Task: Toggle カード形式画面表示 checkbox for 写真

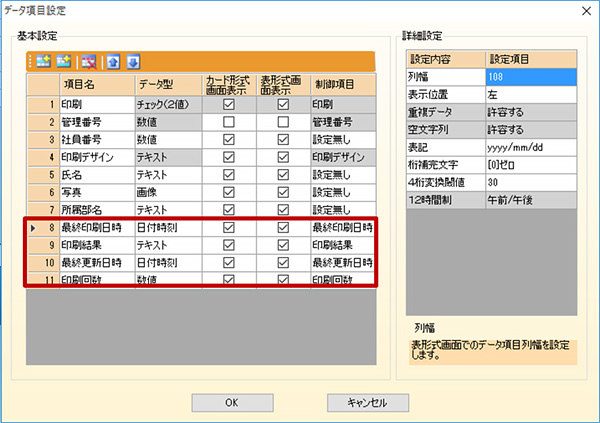Action: pos(229,192)
